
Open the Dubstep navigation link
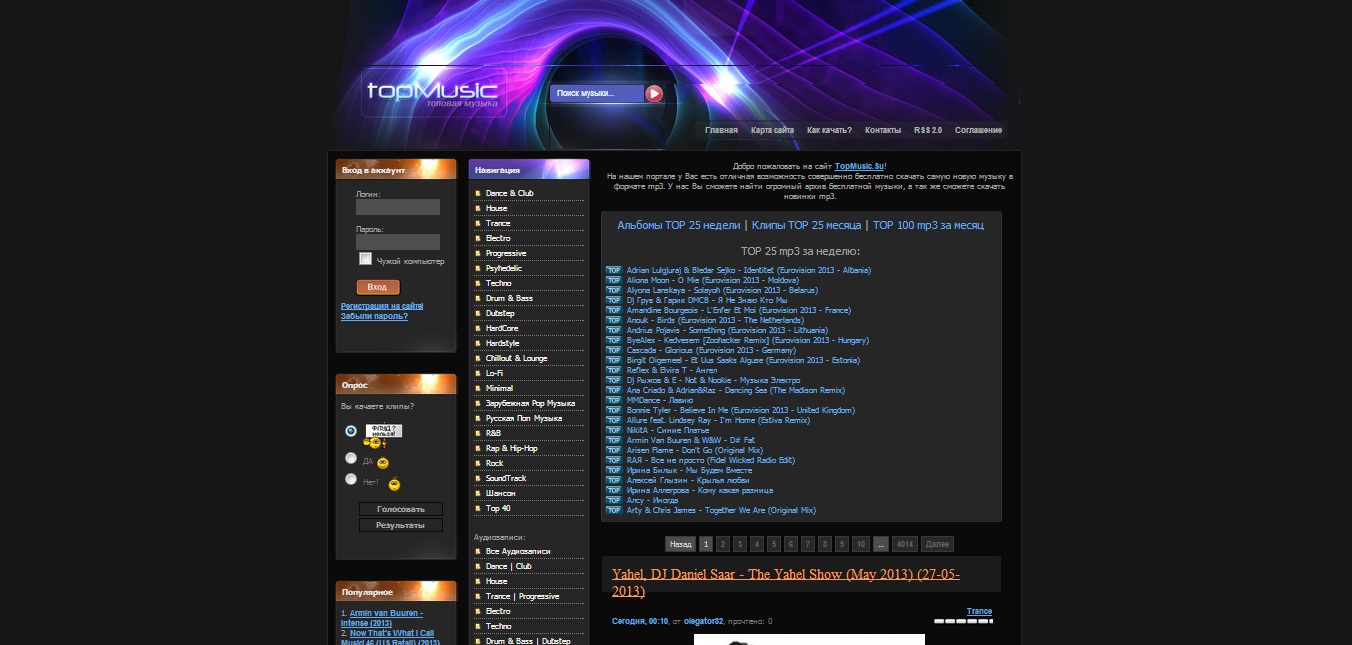tap(502, 313)
